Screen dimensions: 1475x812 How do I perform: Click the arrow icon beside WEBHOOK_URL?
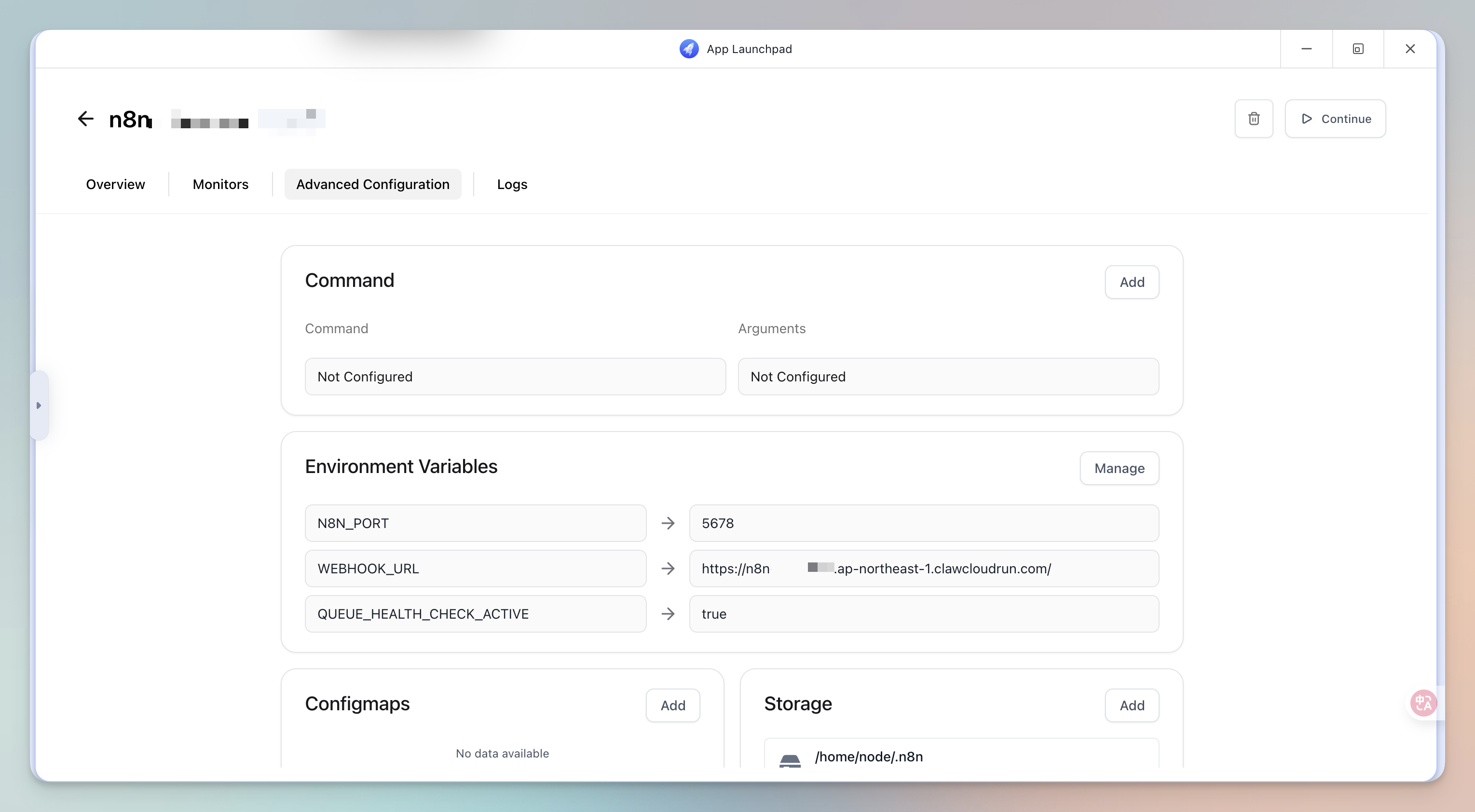[668, 568]
